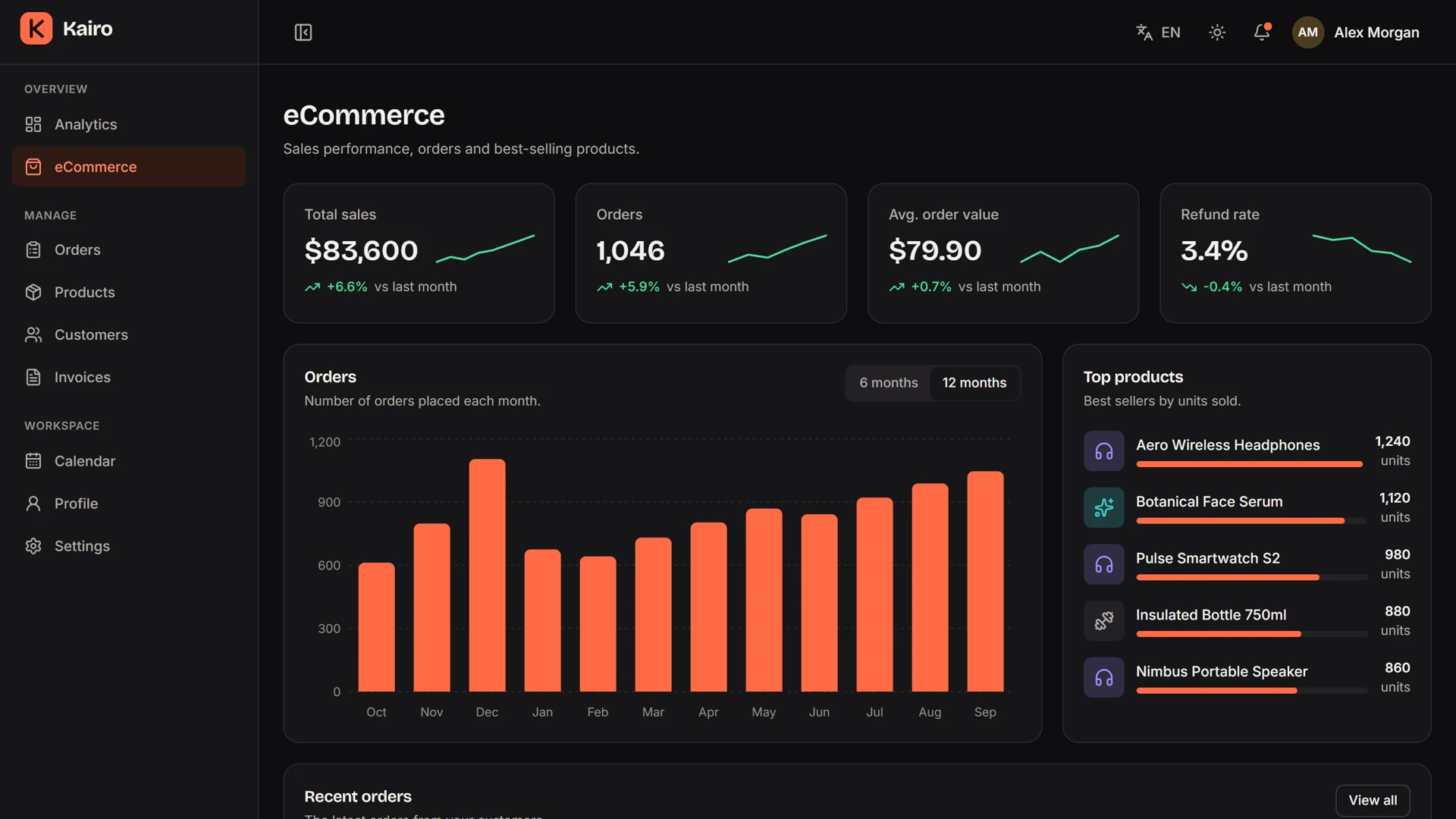Click the Total sales trend arrow icon
This screenshot has width=1456, height=819.
(312, 287)
